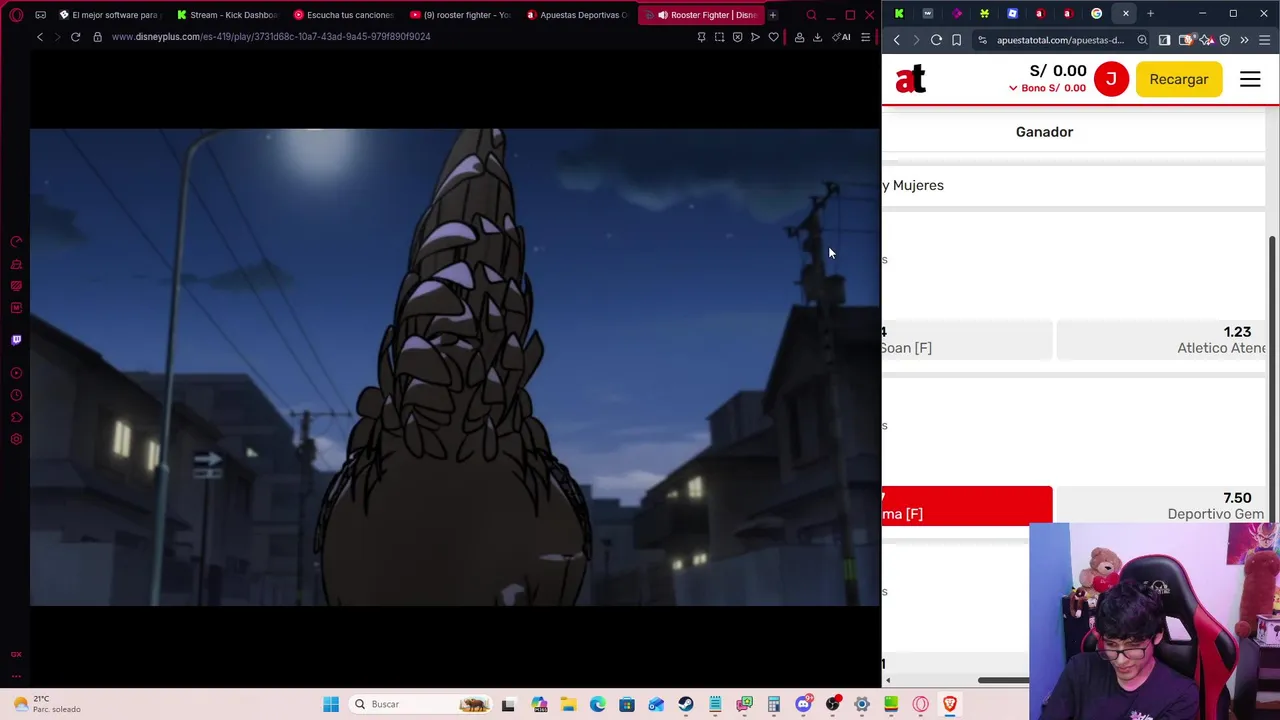Reload the Disney+ page

[x=75, y=37]
